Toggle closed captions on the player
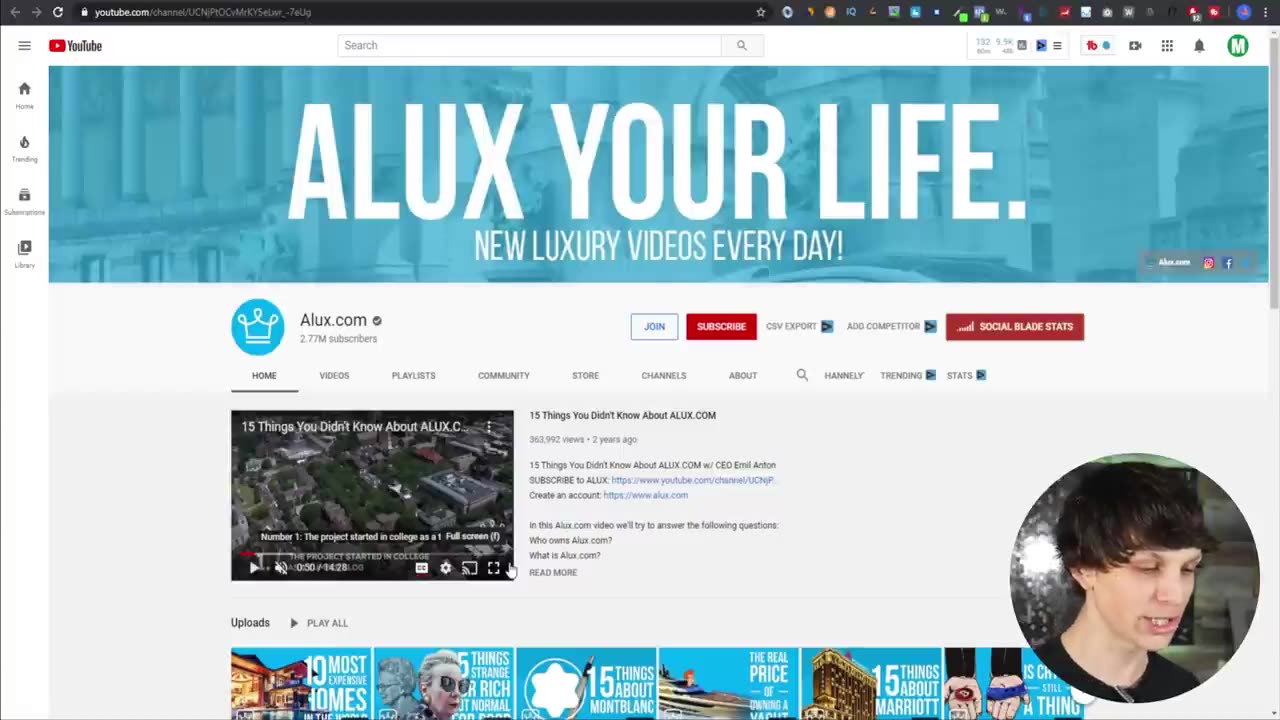Screen dimensions: 1280x720 [x=422, y=568]
